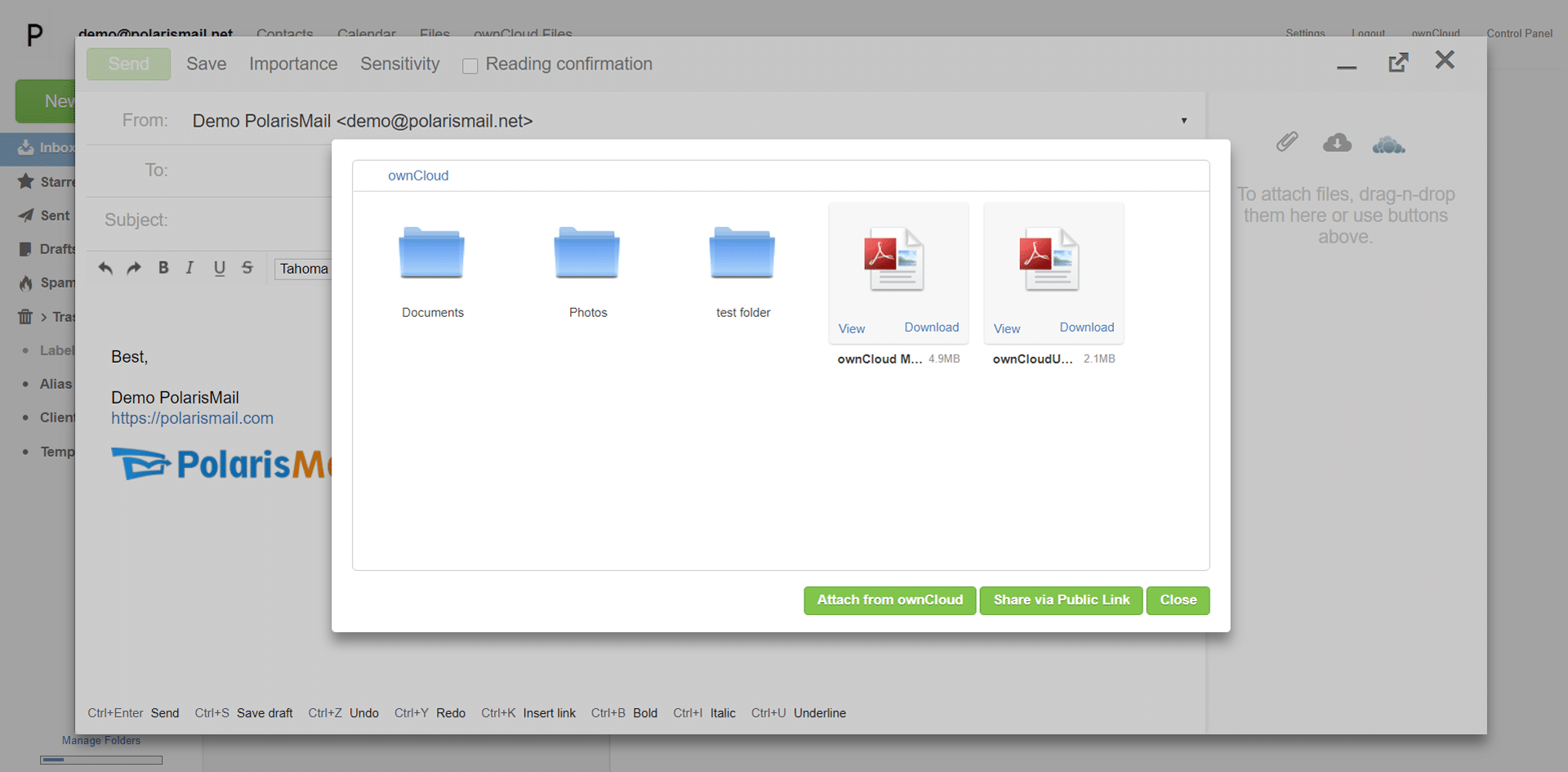Expand the From address dropdown

(x=1183, y=121)
